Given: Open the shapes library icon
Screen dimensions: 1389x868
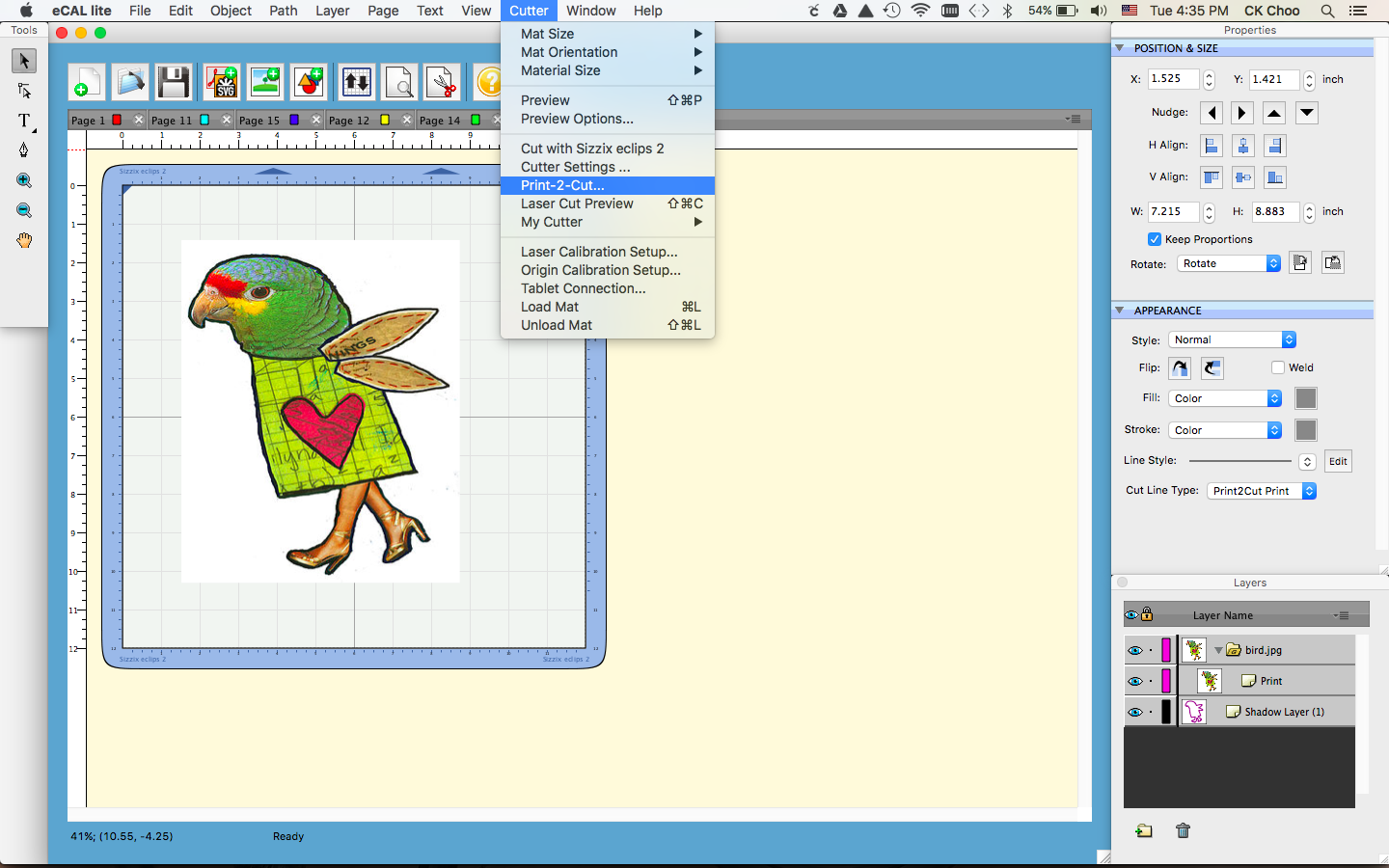Looking at the screenshot, I should click(x=309, y=82).
